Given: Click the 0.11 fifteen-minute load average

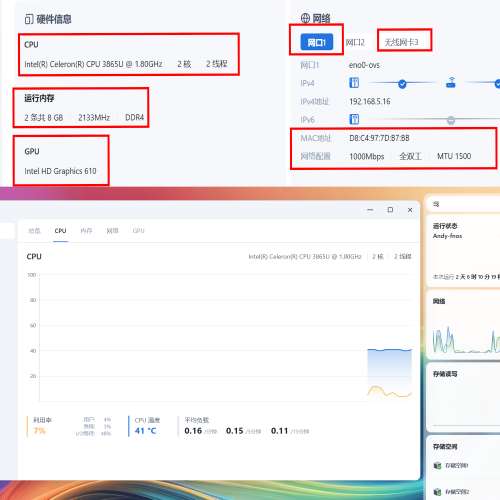Looking at the screenshot, I should coord(280,431).
